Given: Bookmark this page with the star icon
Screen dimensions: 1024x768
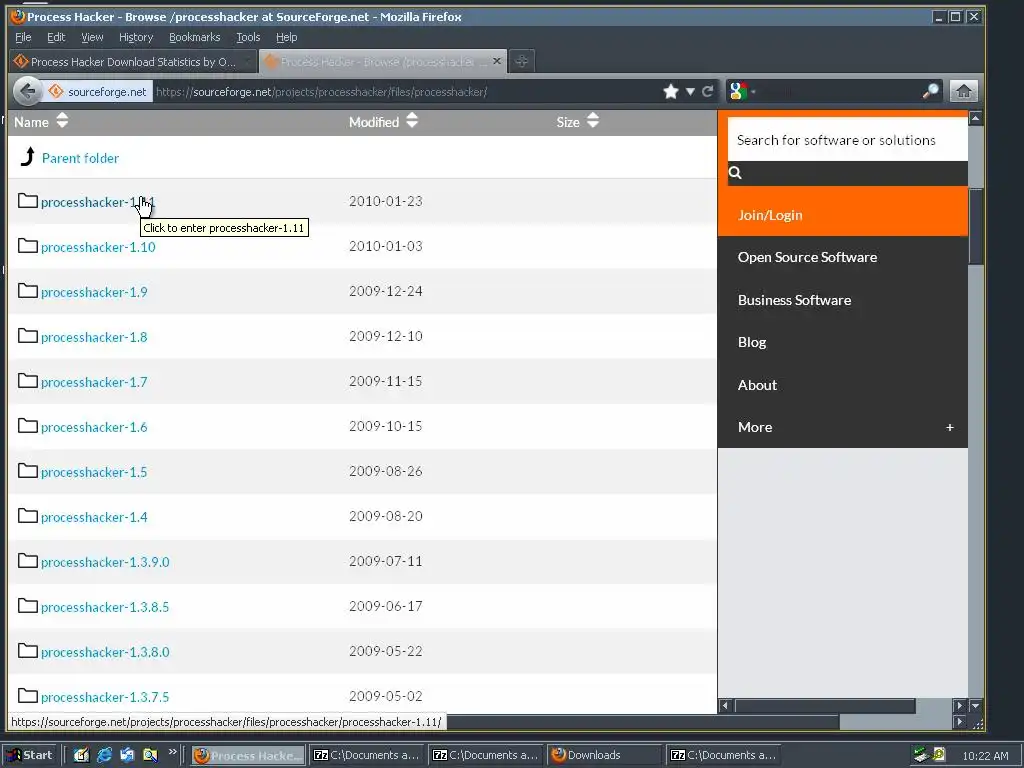Looking at the screenshot, I should coord(671,91).
